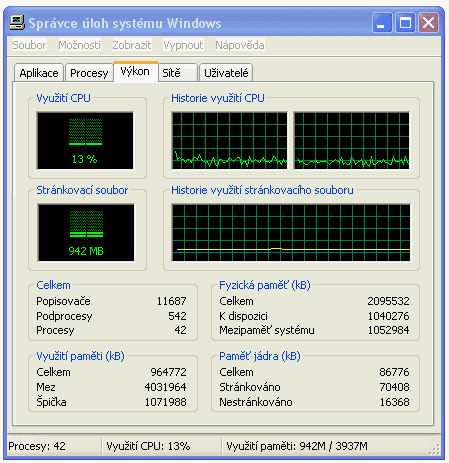
Task: Click the Podprocesy value 542
Action: [x=177, y=316]
